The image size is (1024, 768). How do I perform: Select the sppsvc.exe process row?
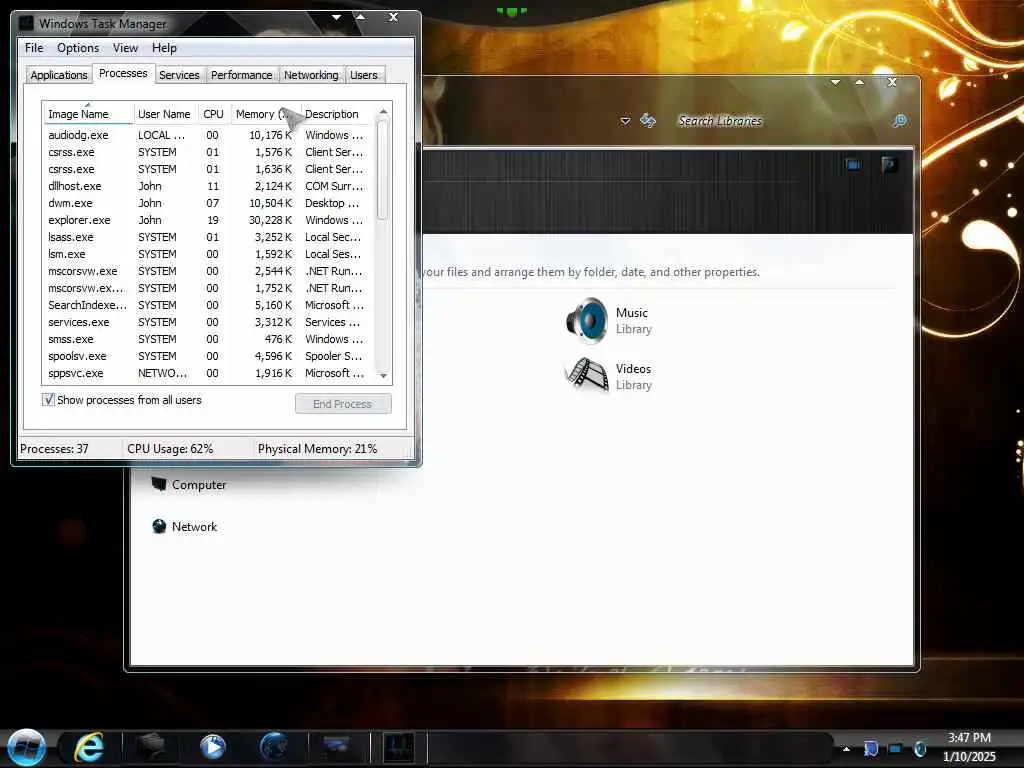209,373
